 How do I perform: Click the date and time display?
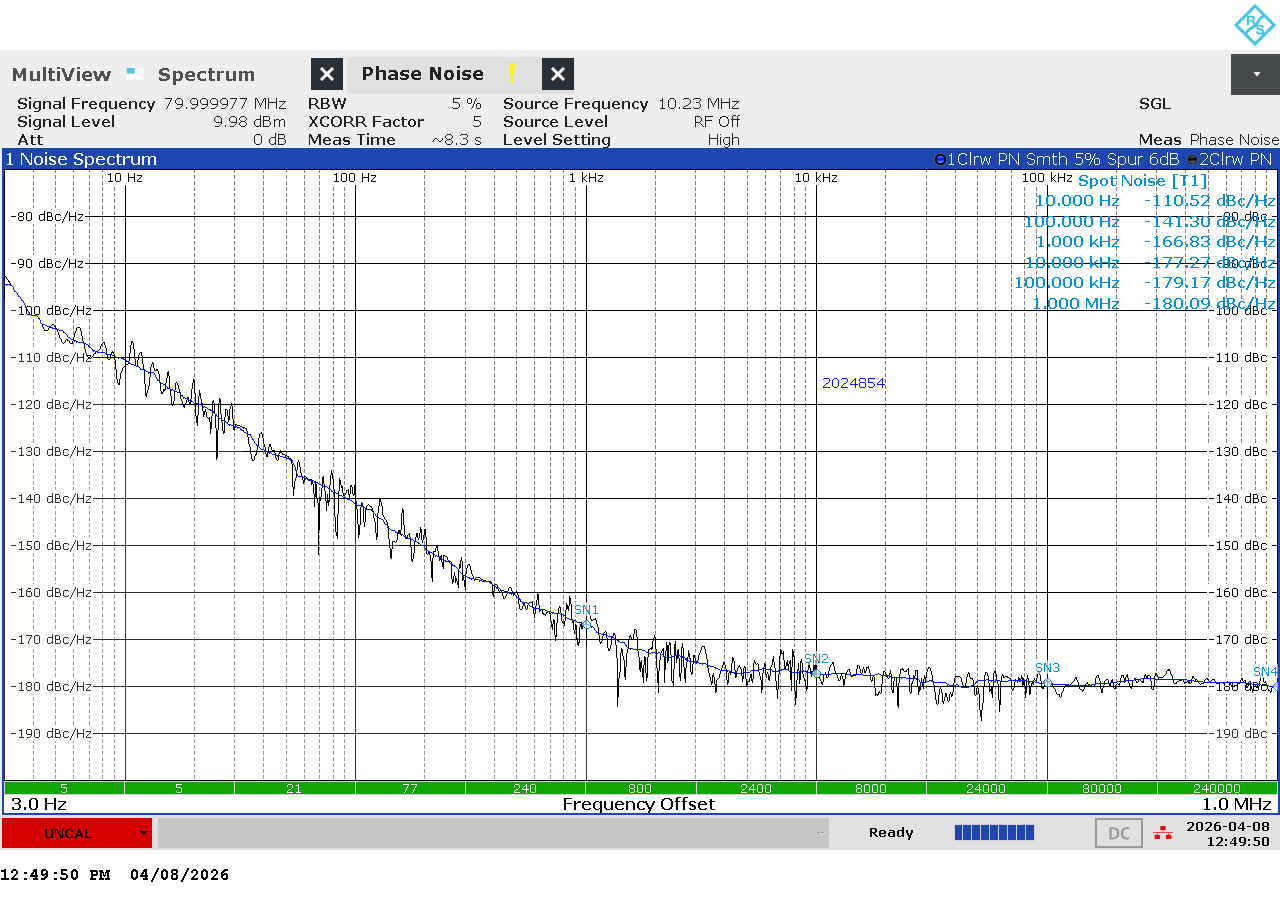(1227, 833)
